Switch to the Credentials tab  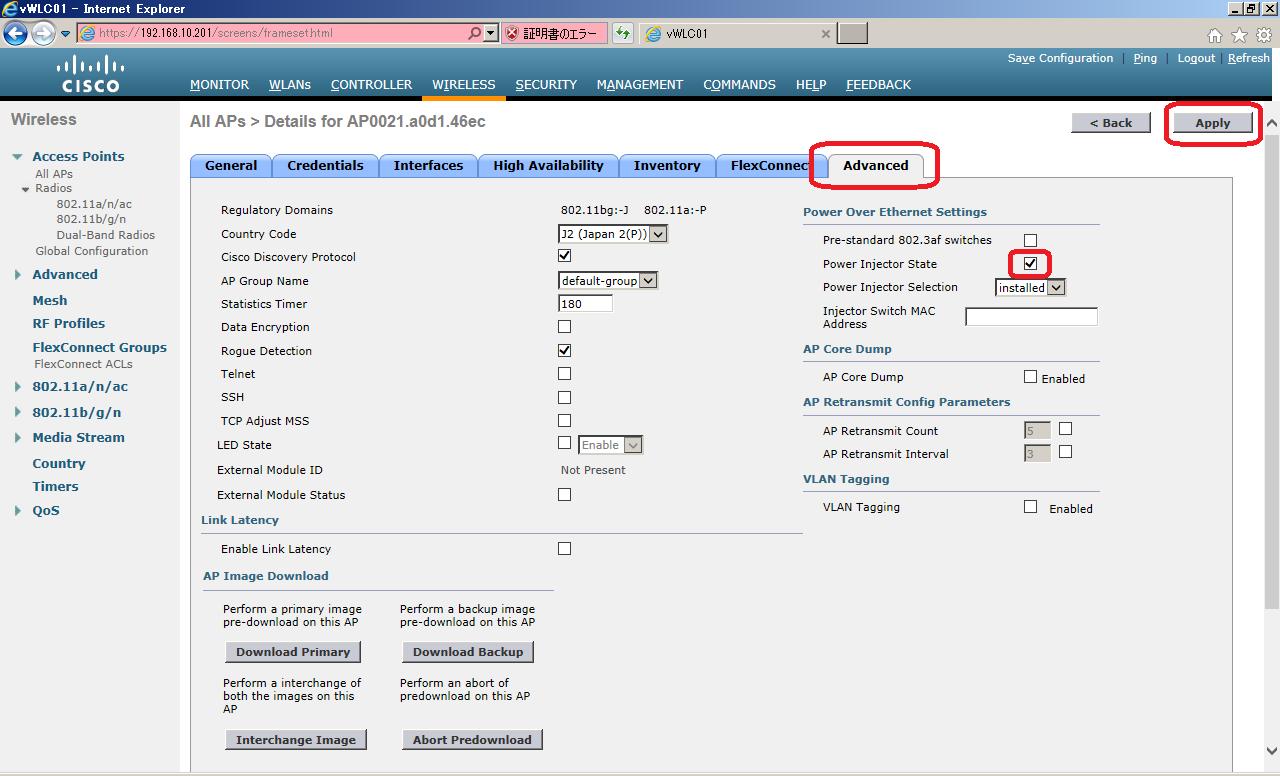[x=325, y=166]
